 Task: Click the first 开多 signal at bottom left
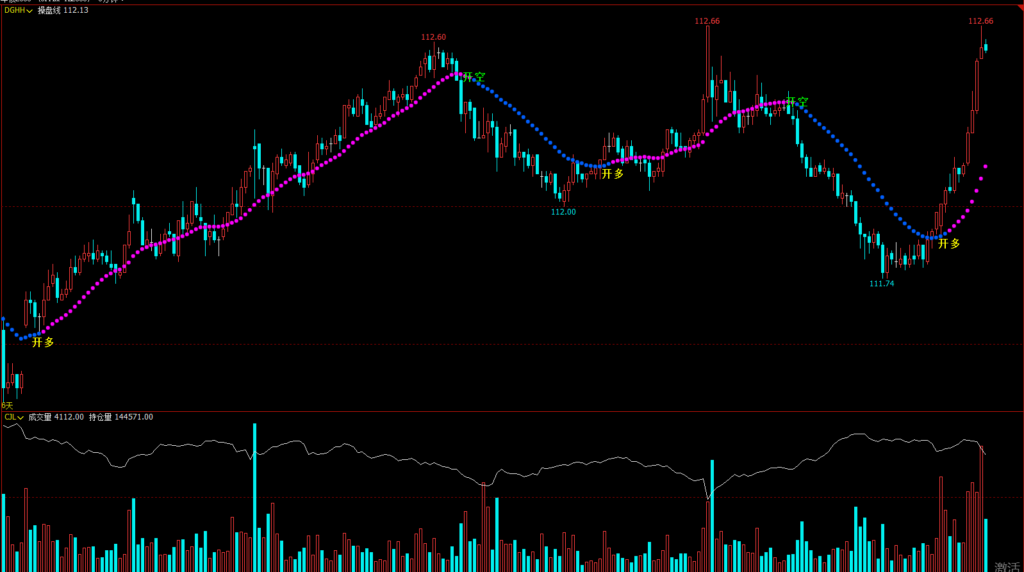(x=43, y=342)
